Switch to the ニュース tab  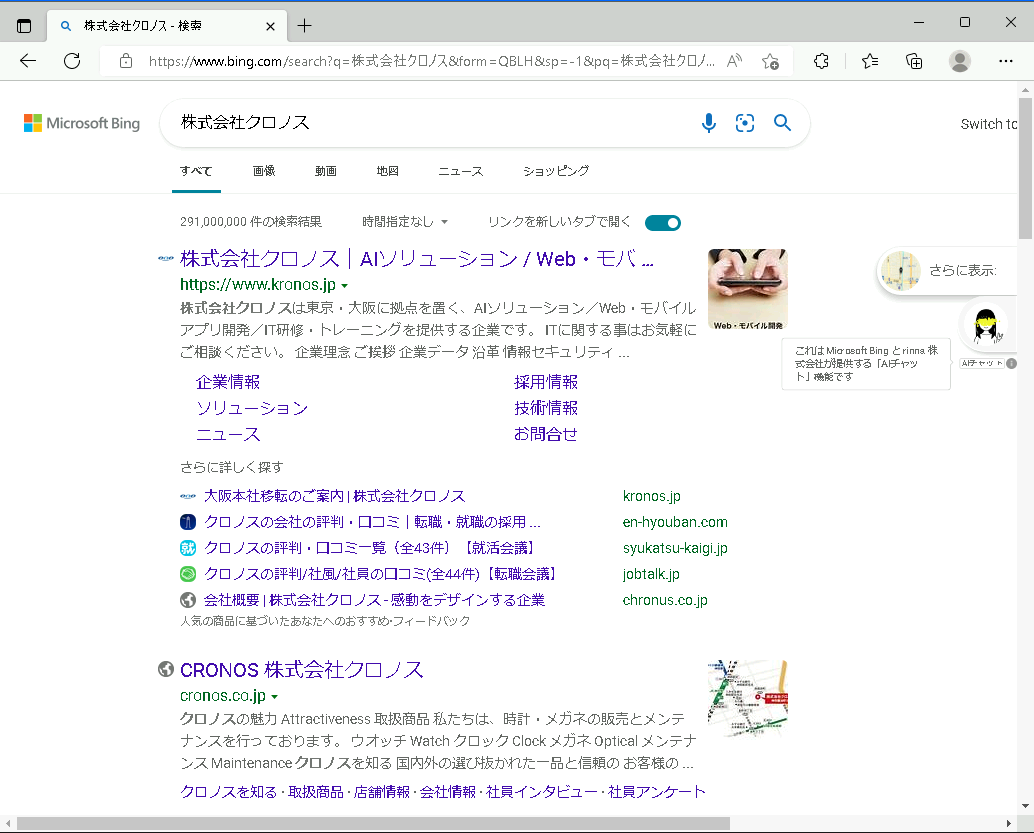pyautogui.click(x=461, y=171)
